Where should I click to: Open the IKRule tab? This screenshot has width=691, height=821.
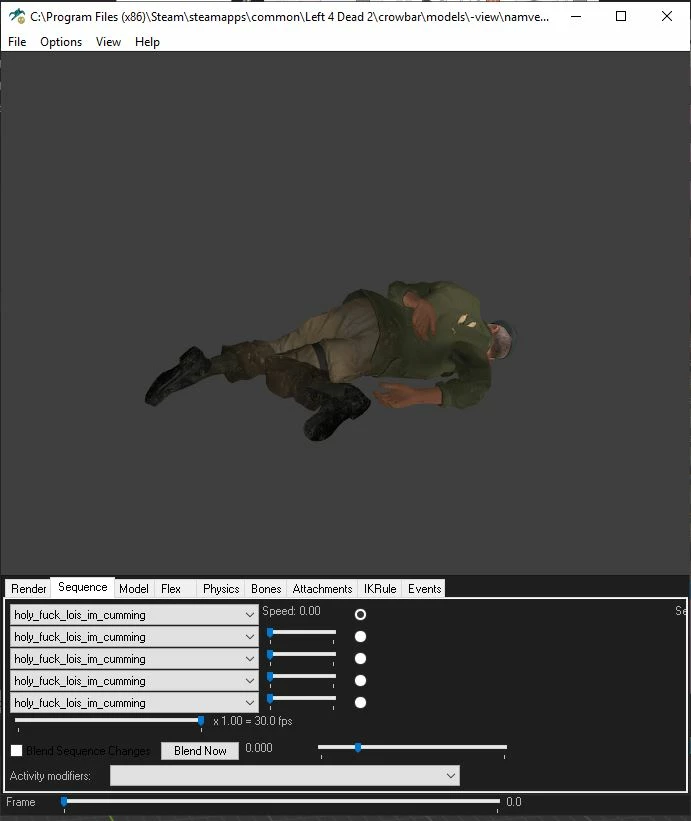coord(380,589)
